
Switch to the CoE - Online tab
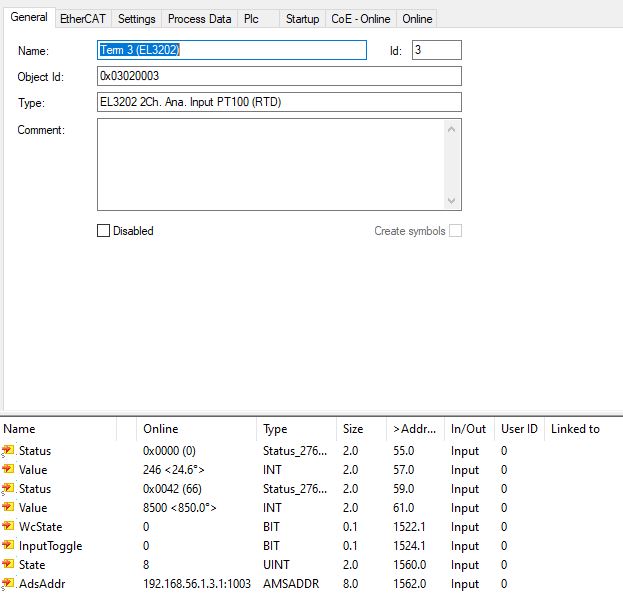click(360, 19)
